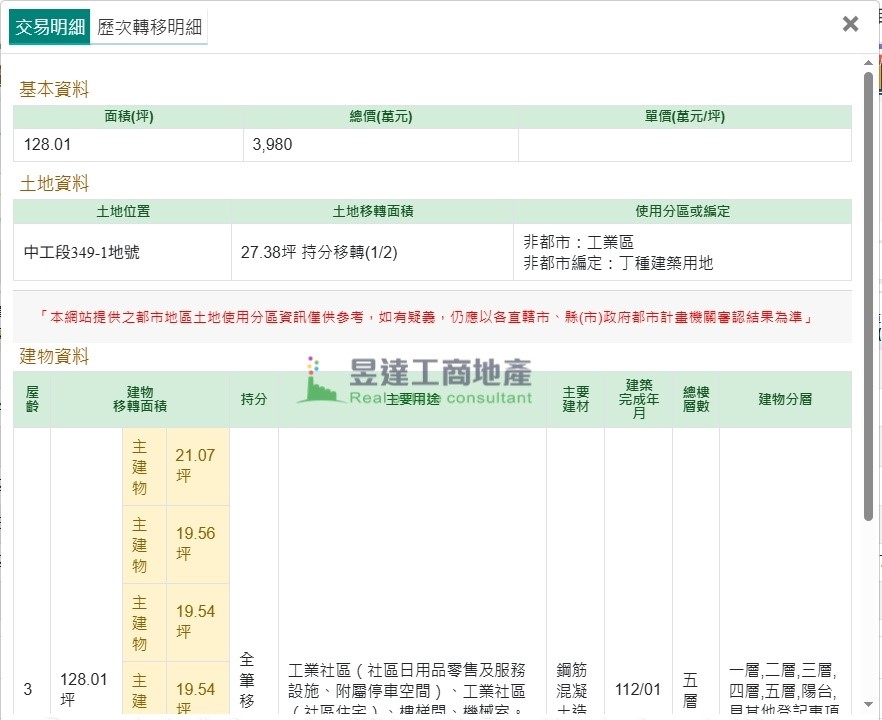Select the 交易明細 tab

click(x=49, y=27)
